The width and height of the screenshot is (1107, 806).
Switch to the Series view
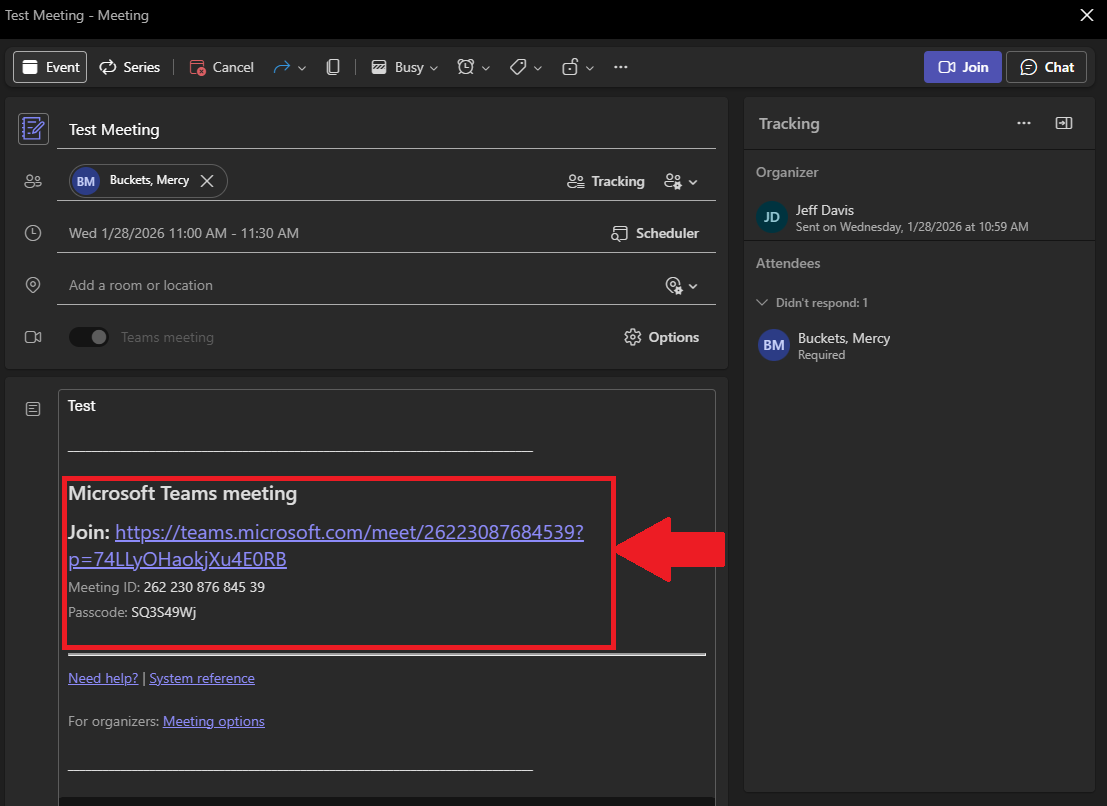click(x=130, y=67)
